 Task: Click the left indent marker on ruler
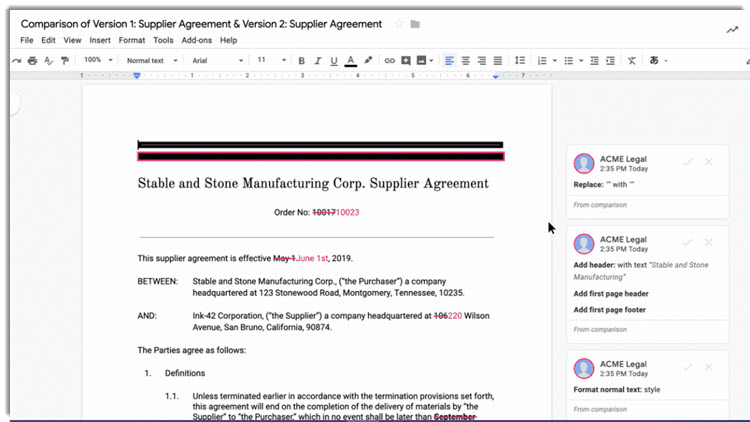click(x=137, y=76)
